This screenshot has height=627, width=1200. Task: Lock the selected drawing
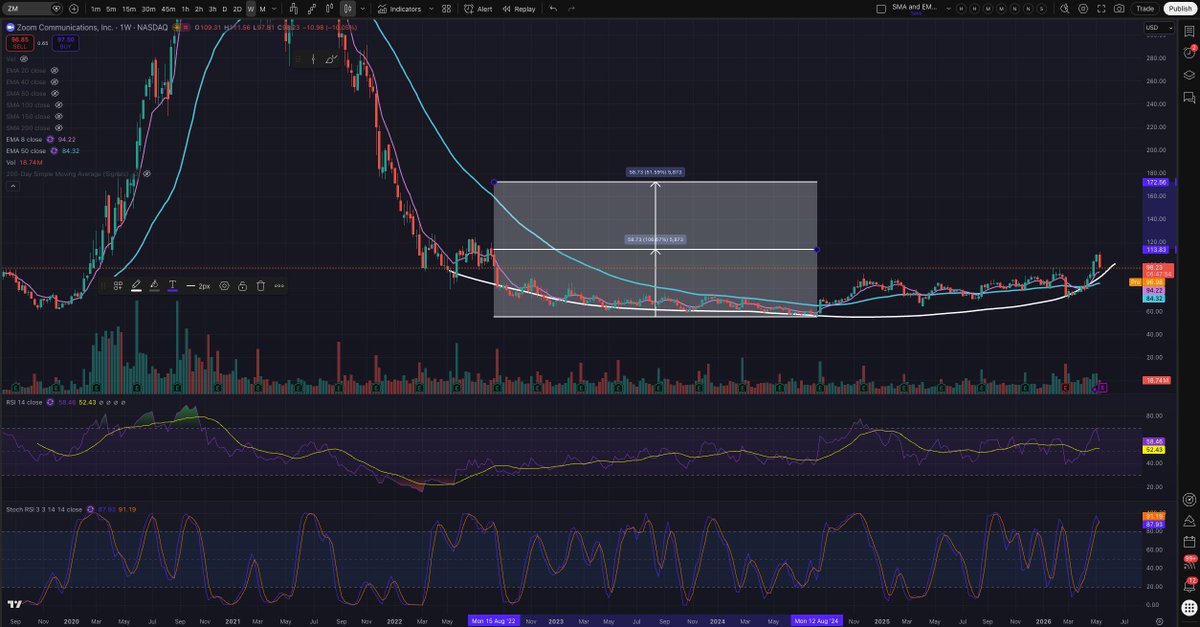coord(243,285)
